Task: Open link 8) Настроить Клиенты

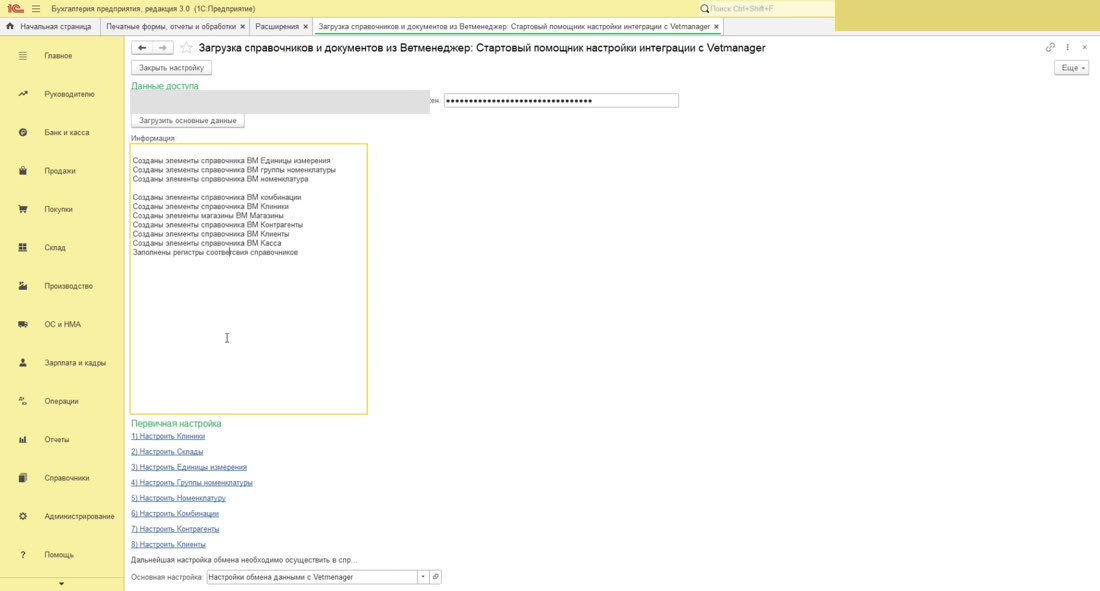Action: (168, 545)
